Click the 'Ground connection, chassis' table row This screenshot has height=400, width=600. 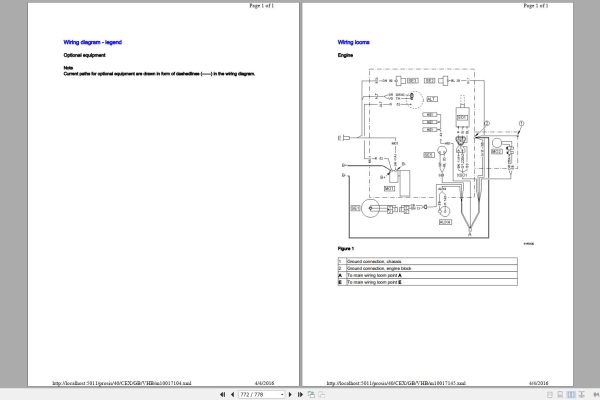427,261
